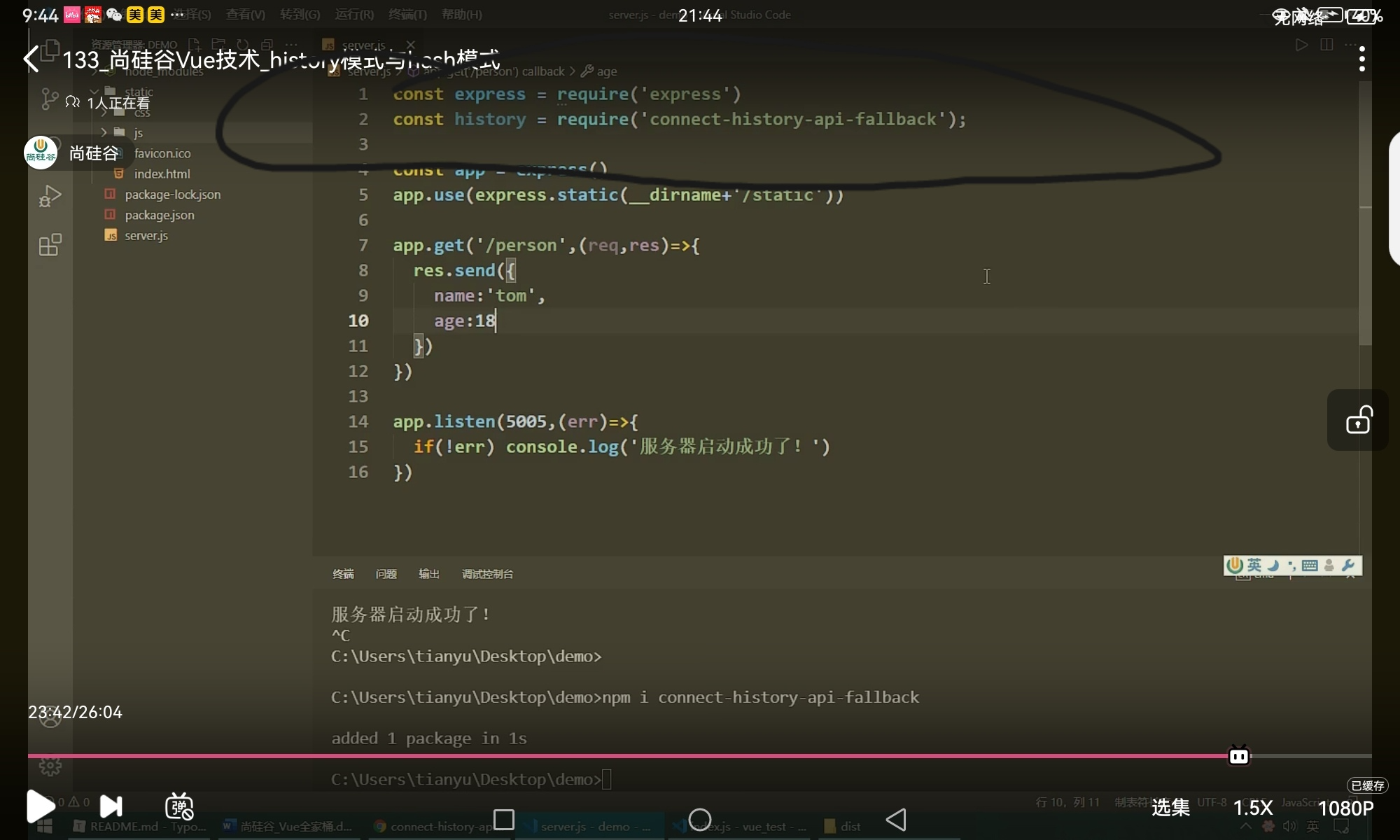Skip to the next video
Screen dimensions: 1400x840
pos(111,806)
